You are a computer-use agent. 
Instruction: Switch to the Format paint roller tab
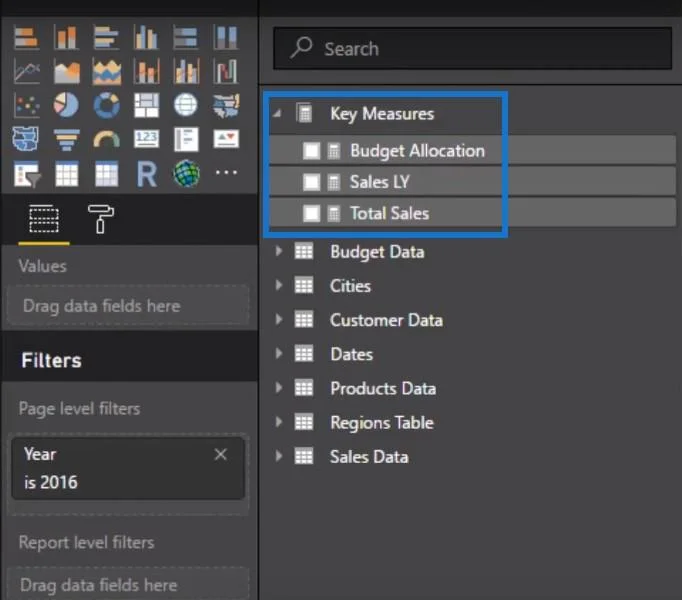coord(101,219)
